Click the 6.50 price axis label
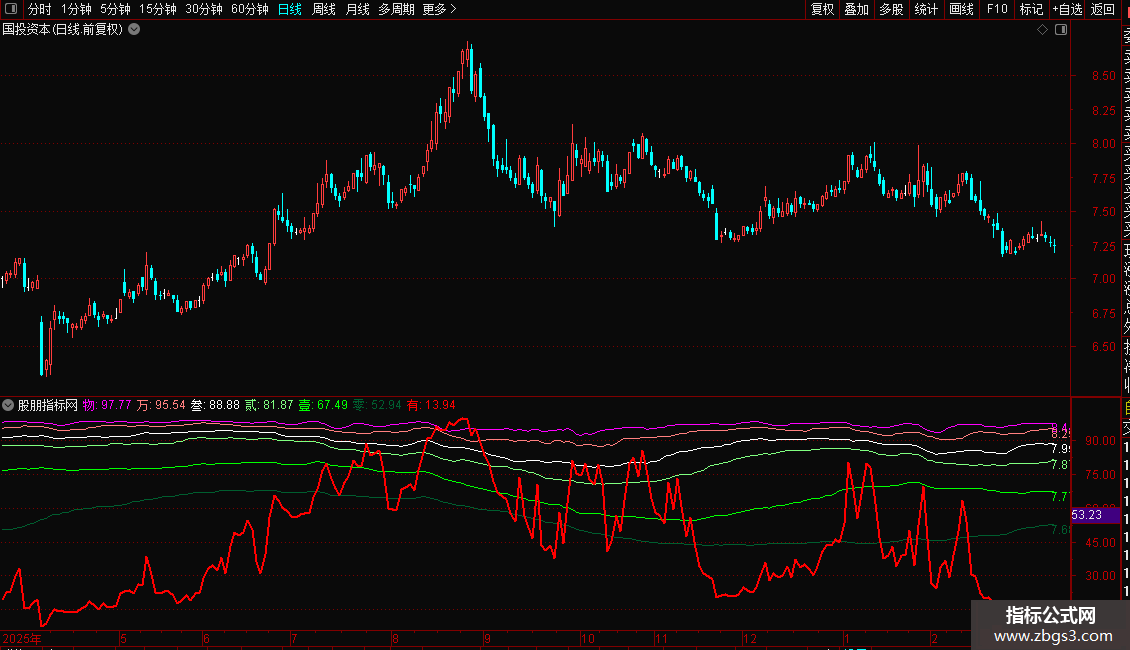This screenshot has height=650, width=1130. [x=1103, y=347]
